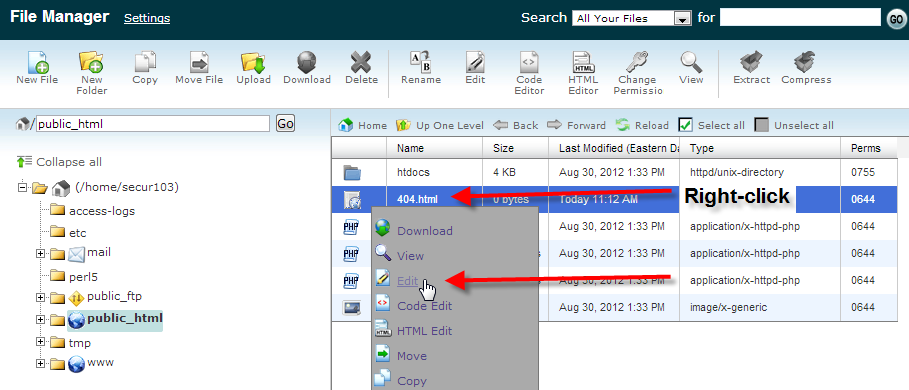Click the httpd/unix-directory type cell

737,172
